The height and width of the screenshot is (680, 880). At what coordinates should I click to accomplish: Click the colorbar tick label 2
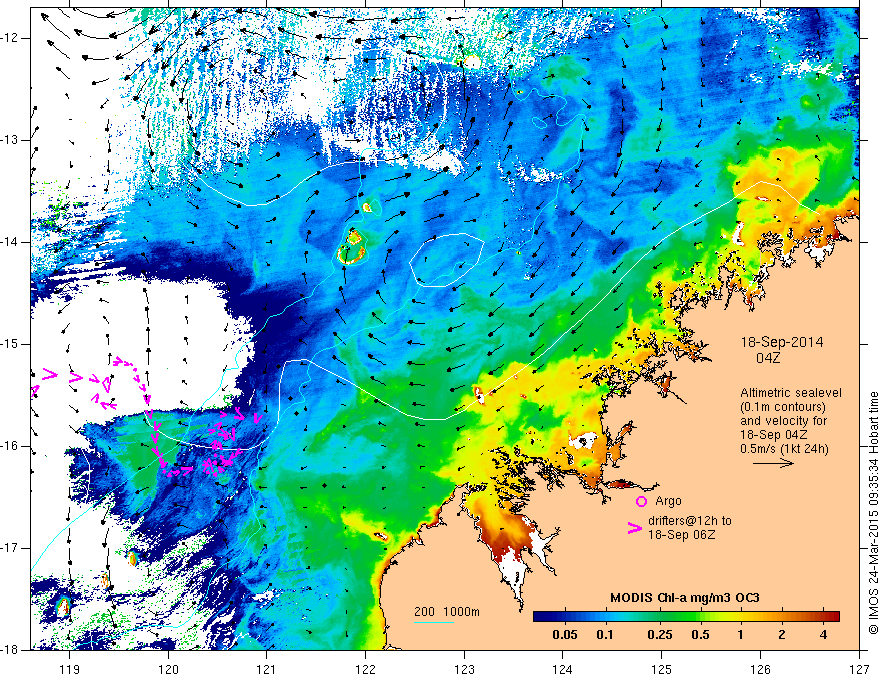click(x=782, y=635)
